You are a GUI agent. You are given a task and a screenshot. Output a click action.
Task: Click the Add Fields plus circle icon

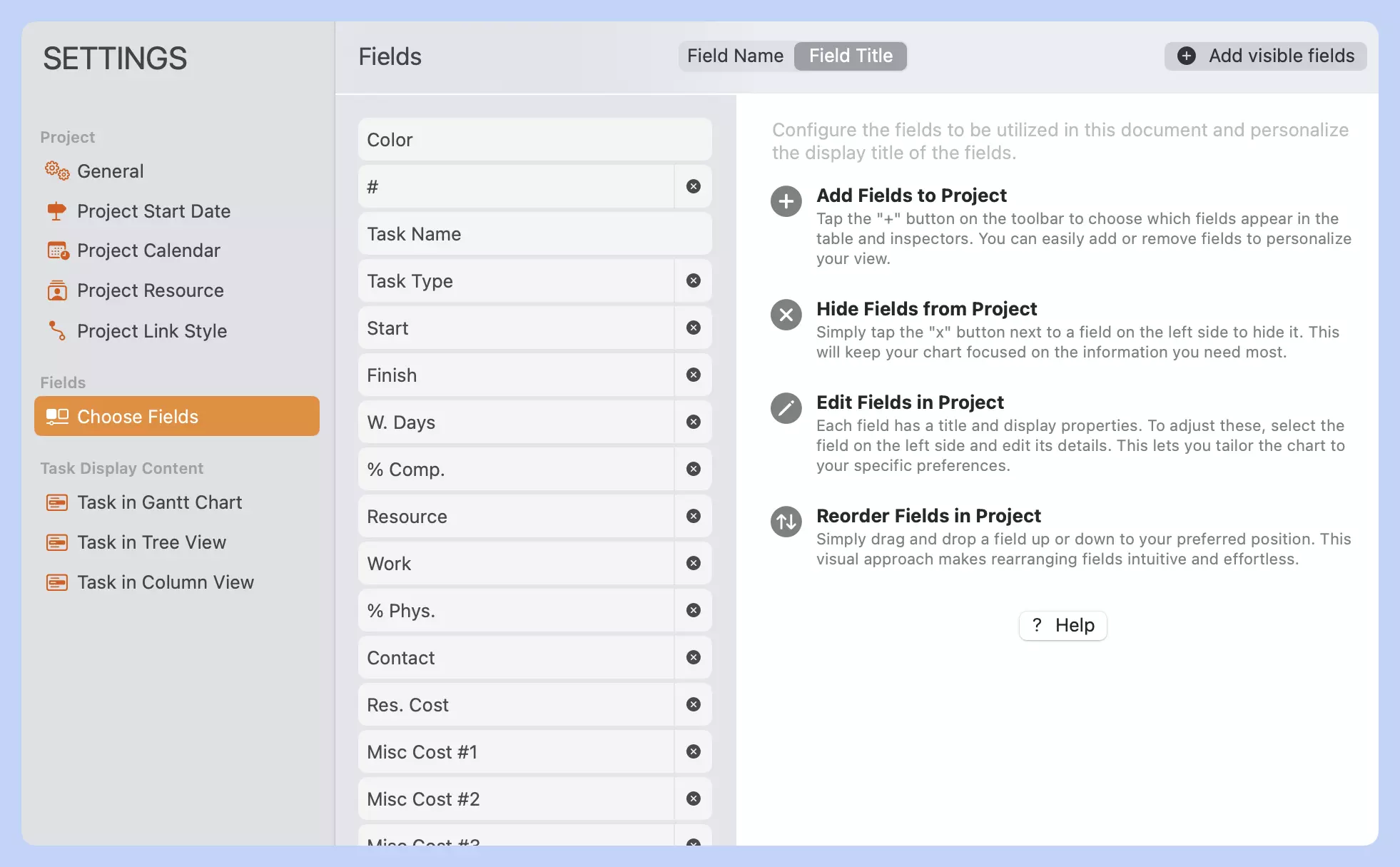(786, 201)
